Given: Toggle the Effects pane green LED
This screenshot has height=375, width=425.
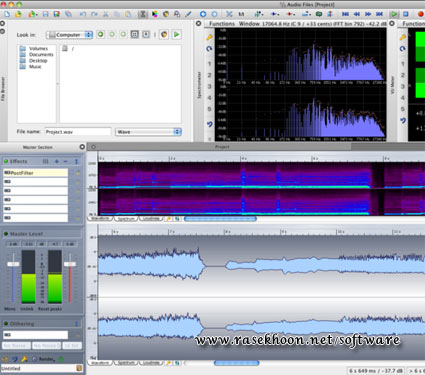Looking at the screenshot, I should (6, 161).
